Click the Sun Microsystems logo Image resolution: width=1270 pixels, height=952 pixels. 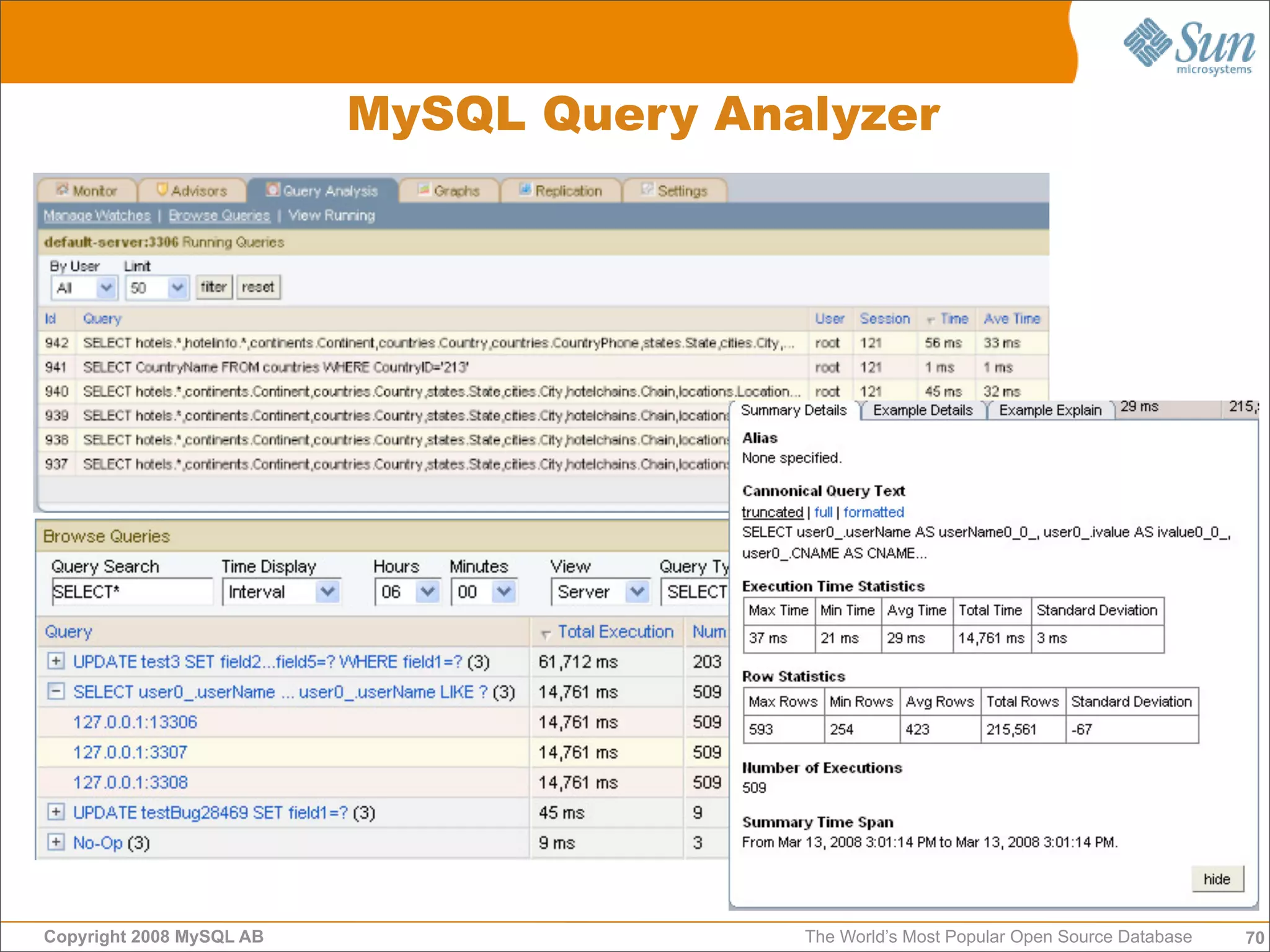click(x=1189, y=46)
